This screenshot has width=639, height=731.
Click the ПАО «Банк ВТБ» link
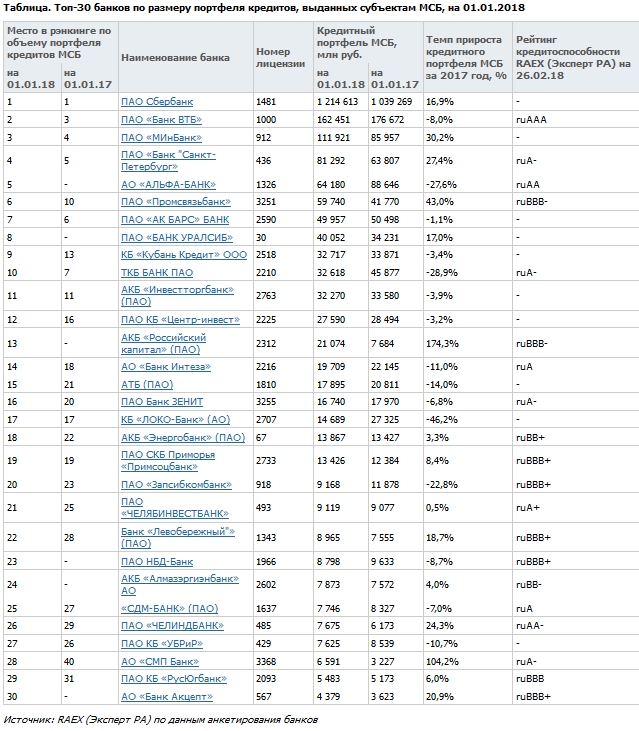(161, 119)
